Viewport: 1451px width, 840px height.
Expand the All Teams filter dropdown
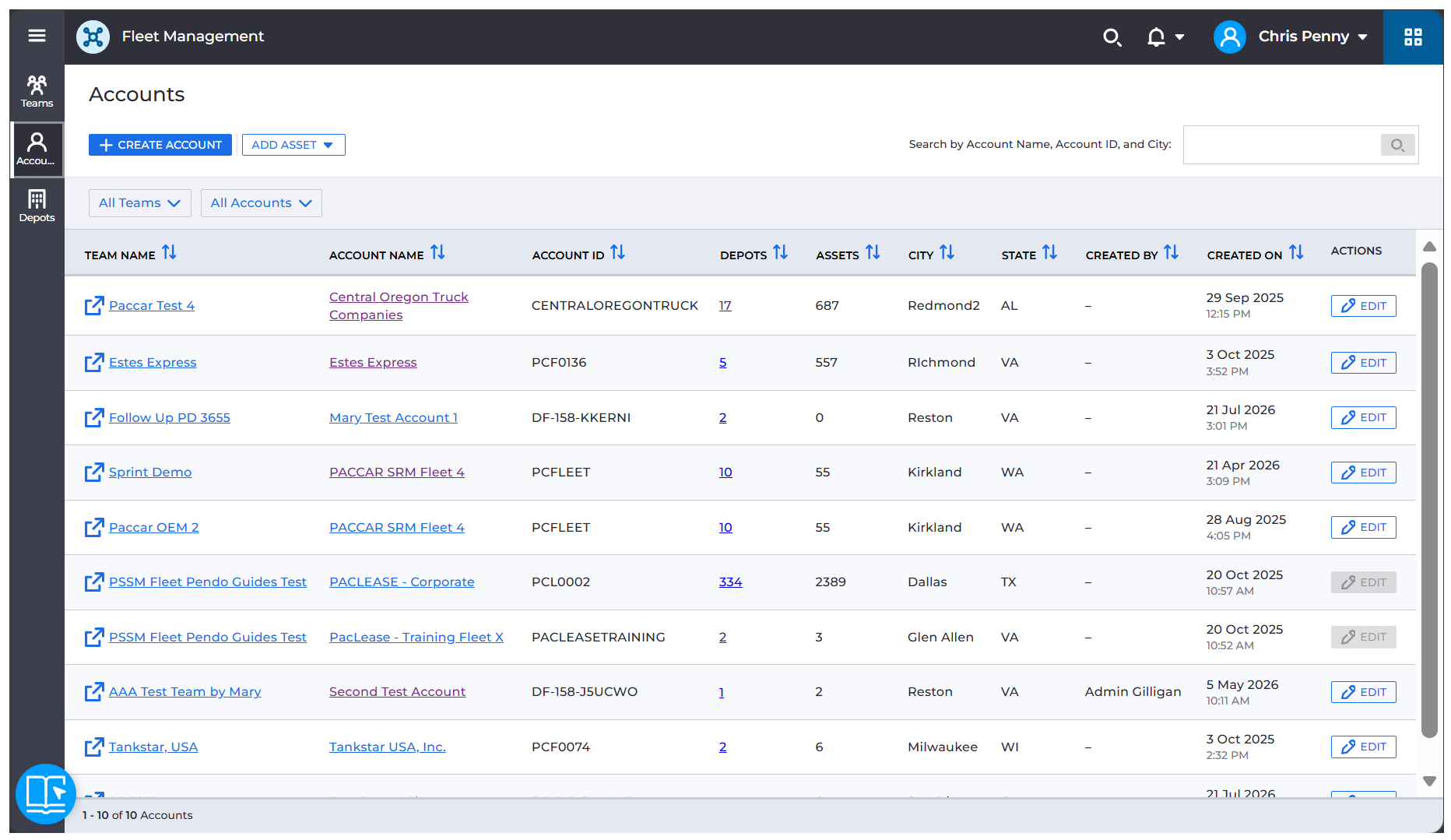(x=140, y=203)
